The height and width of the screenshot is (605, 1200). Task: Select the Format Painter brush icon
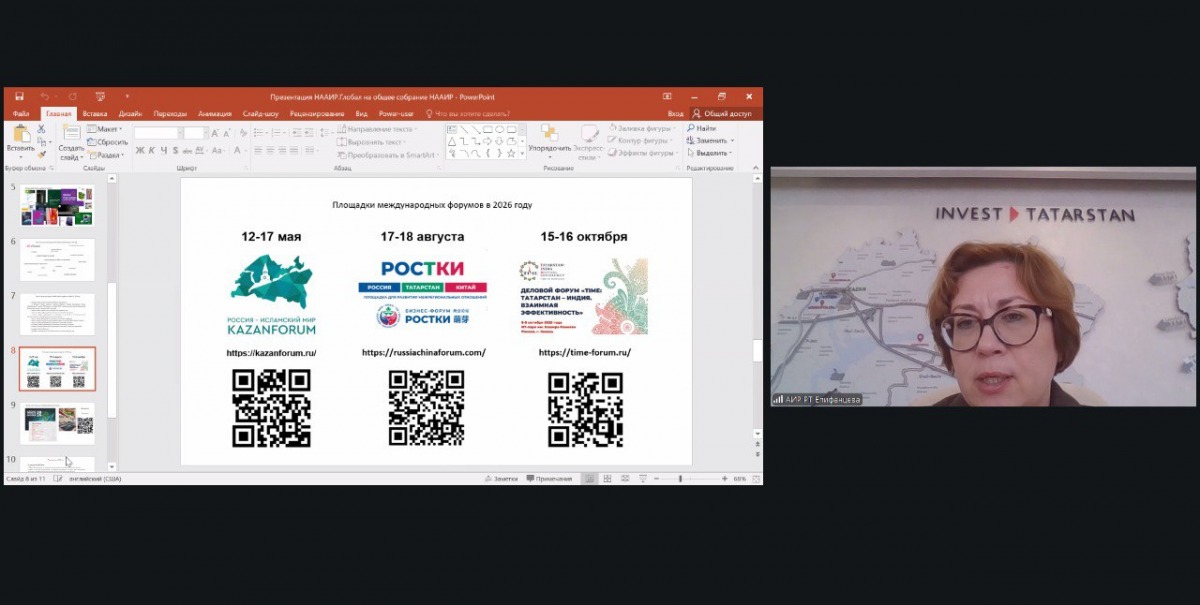[x=41, y=154]
